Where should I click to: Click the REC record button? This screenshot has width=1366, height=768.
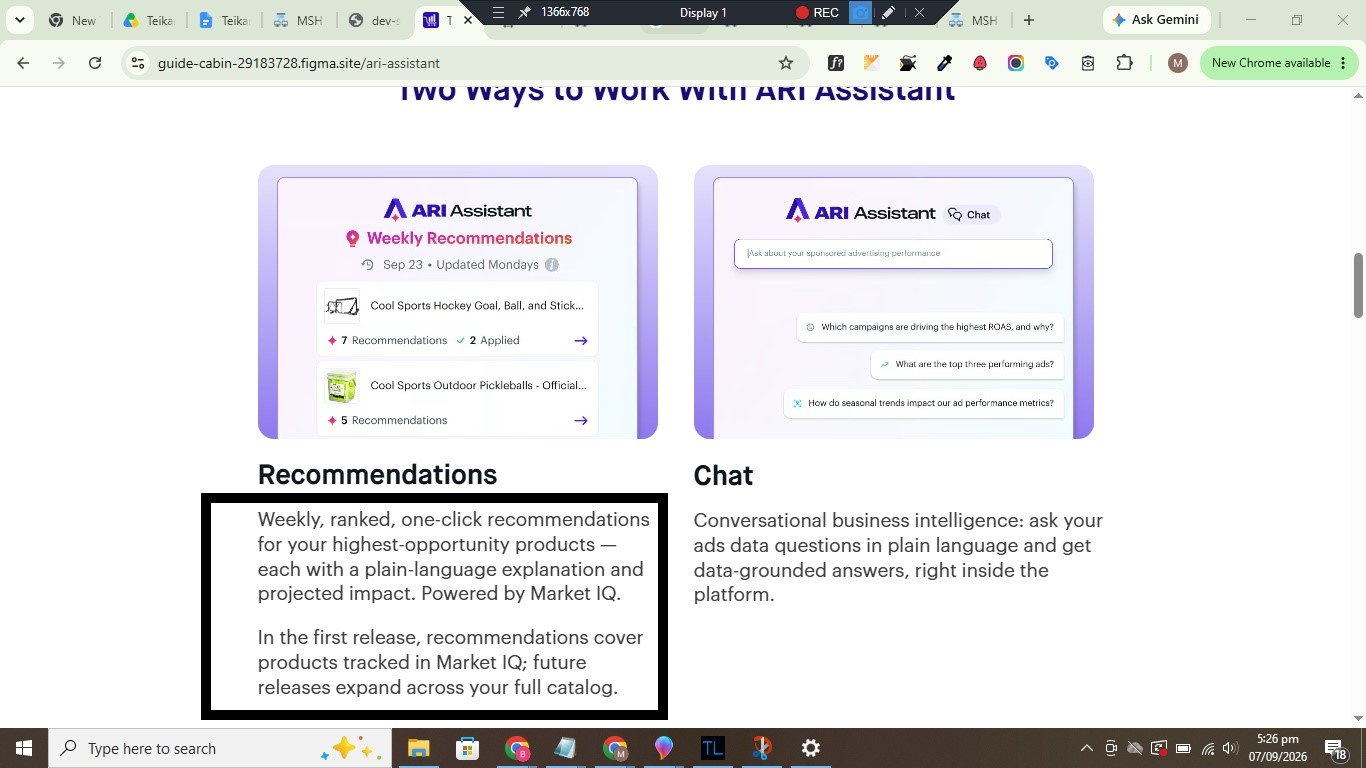pyautogui.click(x=817, y=13)
